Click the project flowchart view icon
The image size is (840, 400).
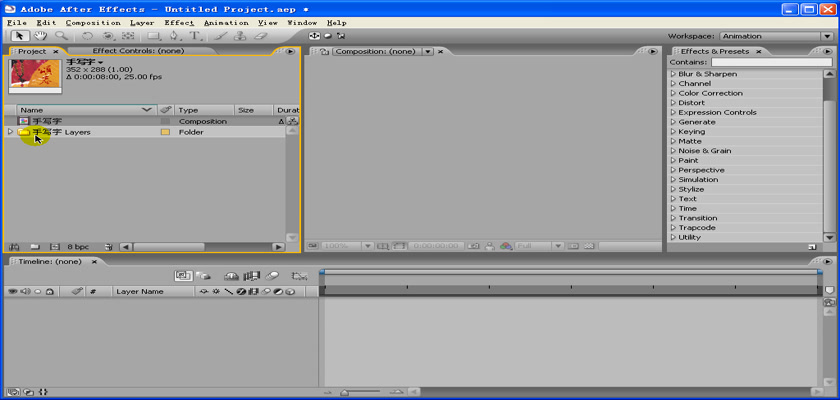point(292,122)
